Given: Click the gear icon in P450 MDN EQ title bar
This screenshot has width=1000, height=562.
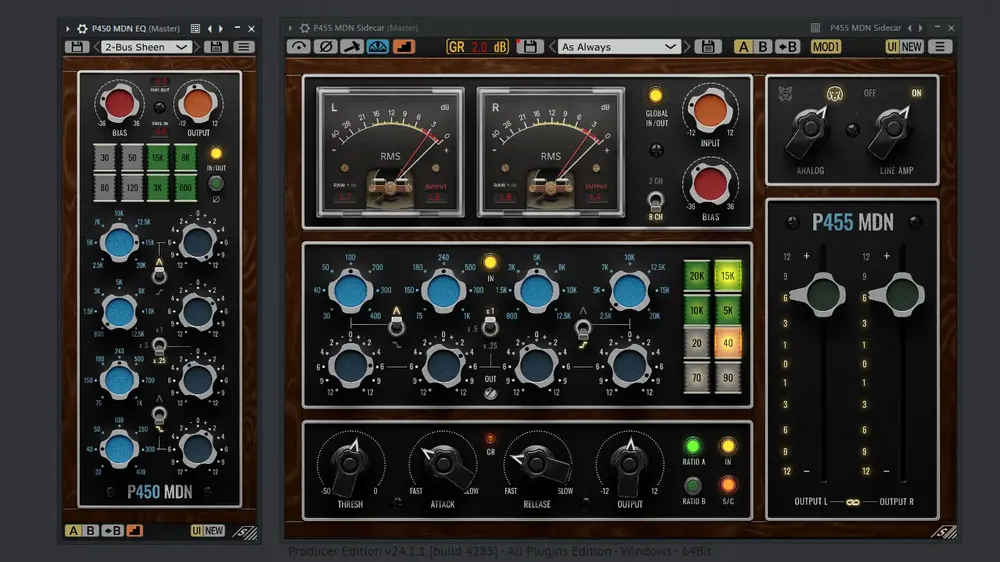Looking at the screenshot, I should coord(82,29).
